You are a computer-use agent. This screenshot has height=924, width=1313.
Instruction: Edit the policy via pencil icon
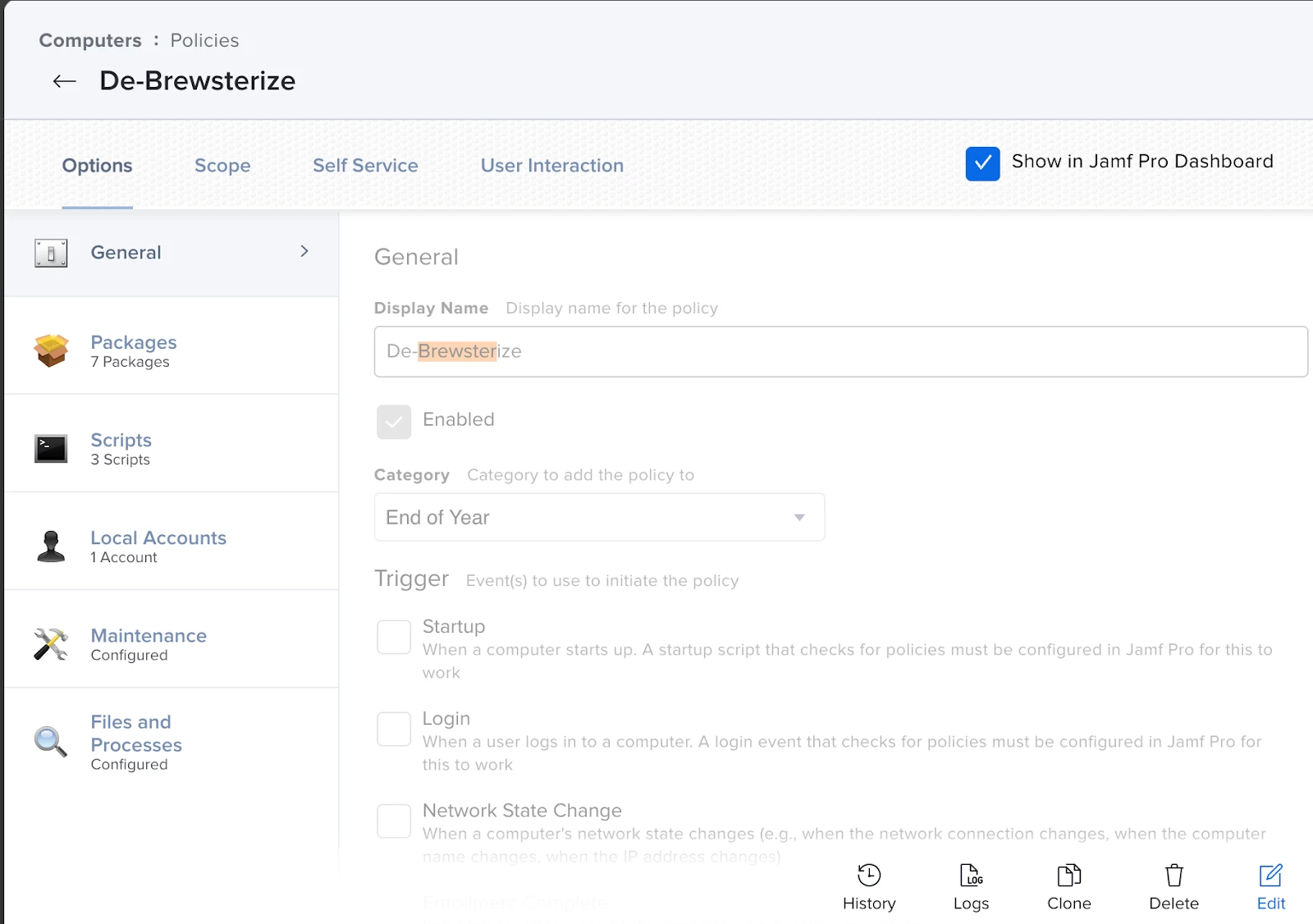(1271, 887)
